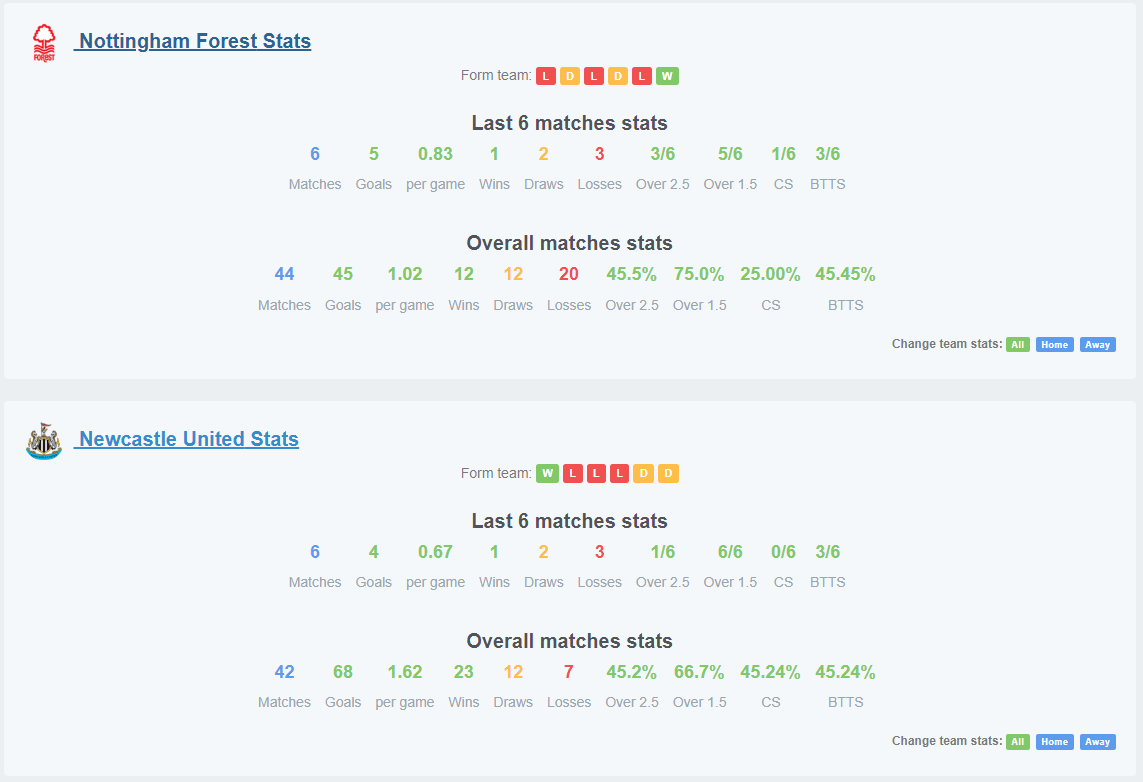Viewport: 1143px width, 782px height.
Task: Click Nottingham Forest's first orange D form badge
Action: point(570,76)
